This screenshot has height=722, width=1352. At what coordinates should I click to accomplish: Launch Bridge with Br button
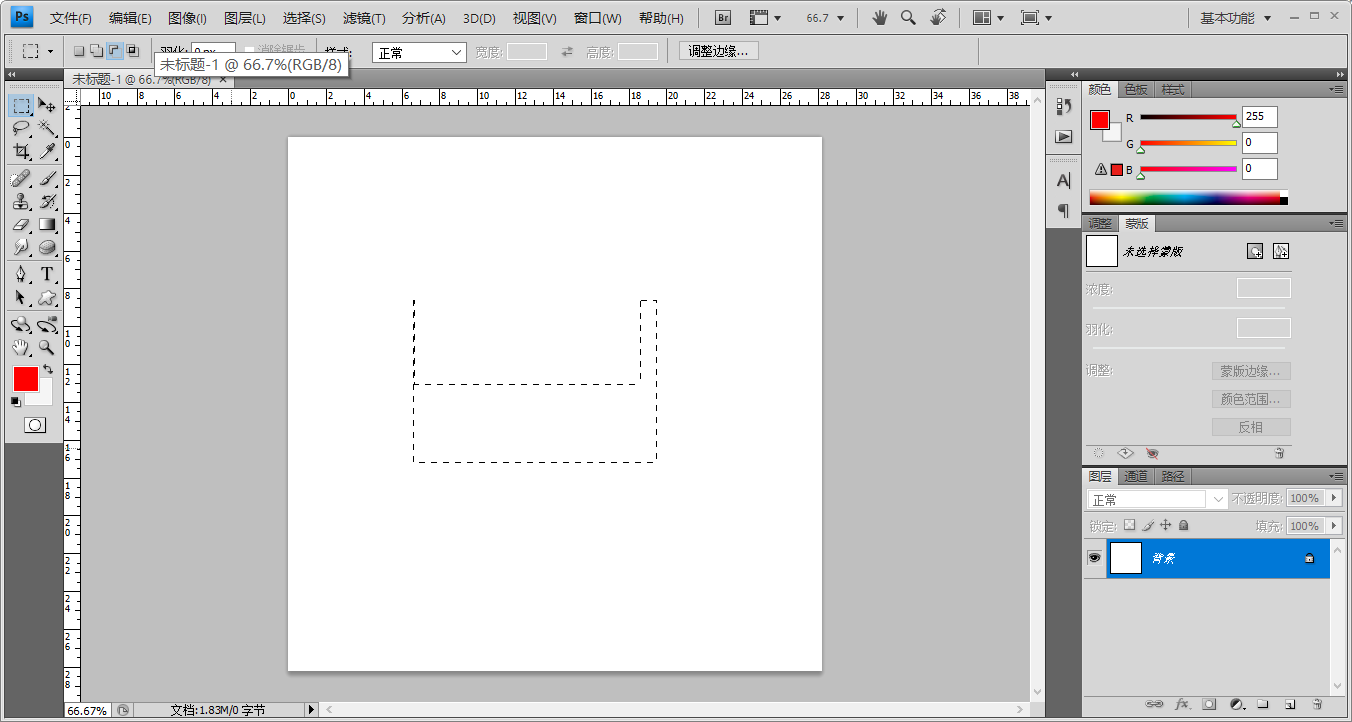coord(724,18)
